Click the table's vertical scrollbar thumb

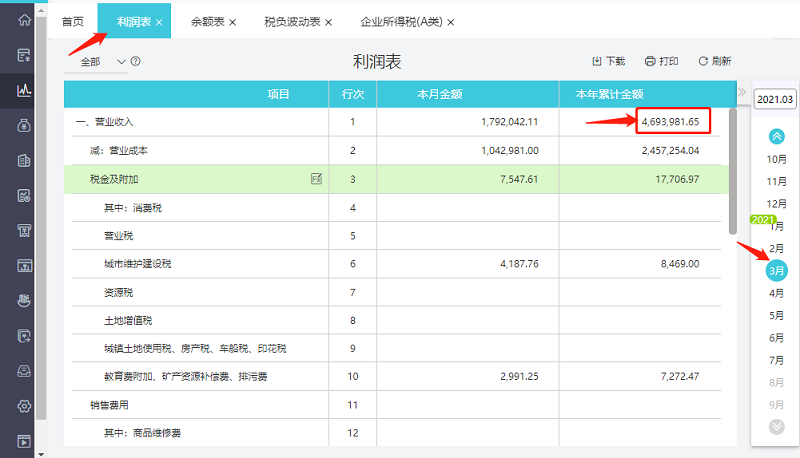[733, 170]
